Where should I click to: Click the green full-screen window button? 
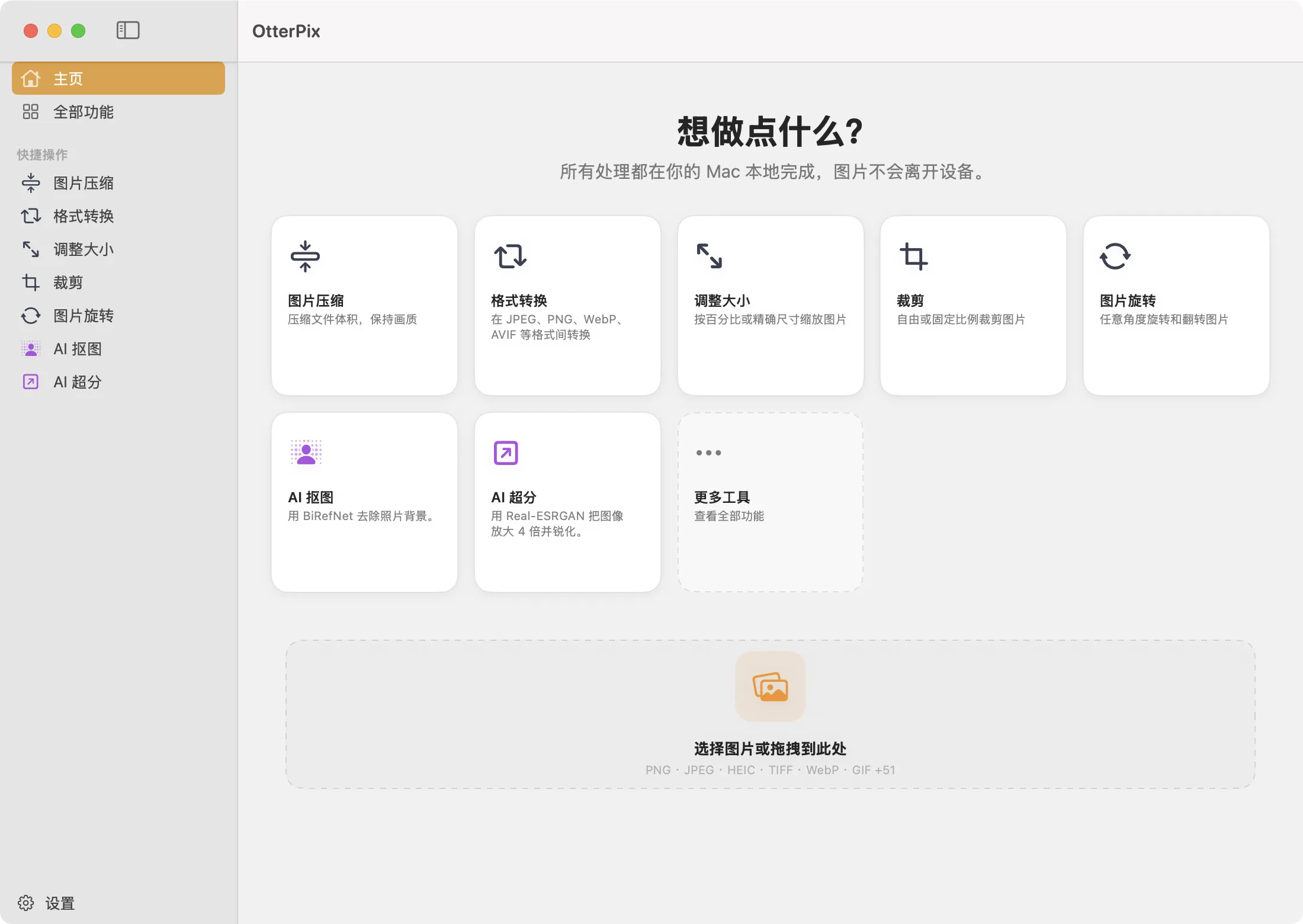click(x=78, y=30)
